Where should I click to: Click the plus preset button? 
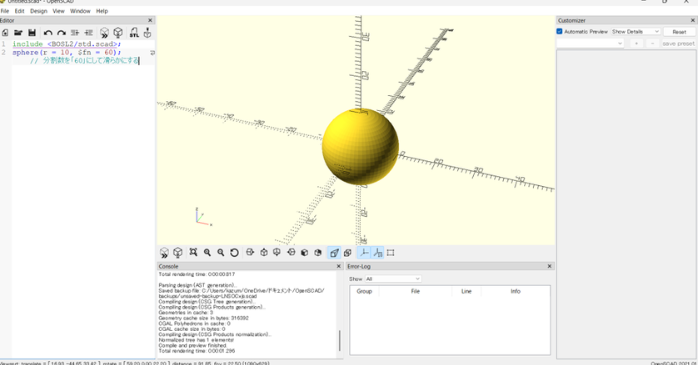[636, 43]
